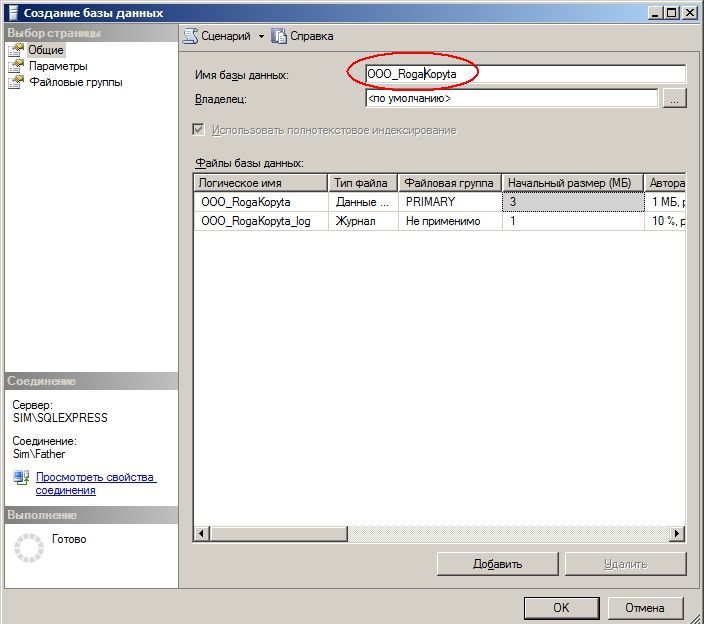Viewport: 704px width, 624px height.
Task: Click the 1 МБ autogrowth cell
Action: pos(665,202)
